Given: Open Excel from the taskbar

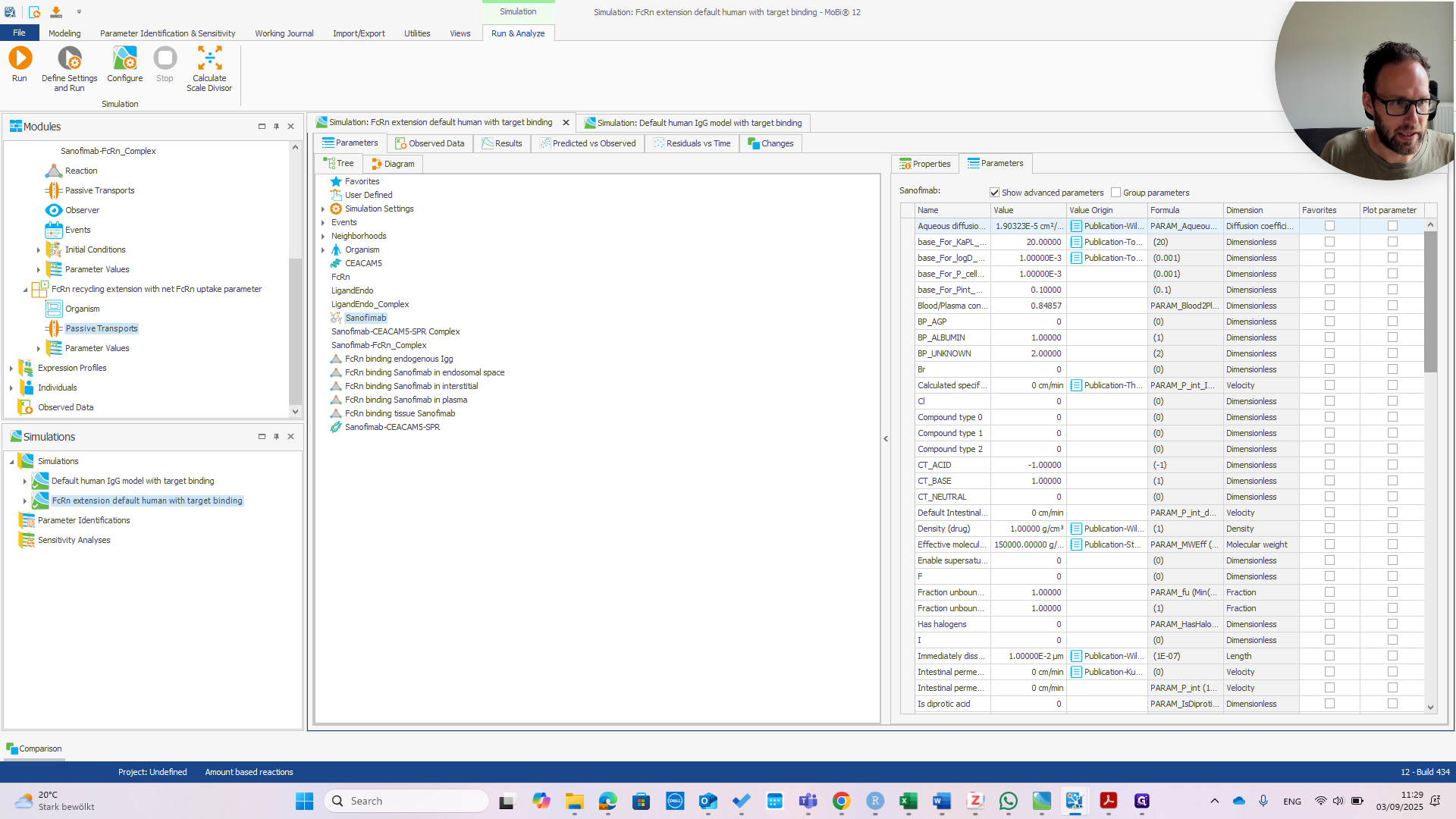Looking at the screenshot, I should click(908, 801).
